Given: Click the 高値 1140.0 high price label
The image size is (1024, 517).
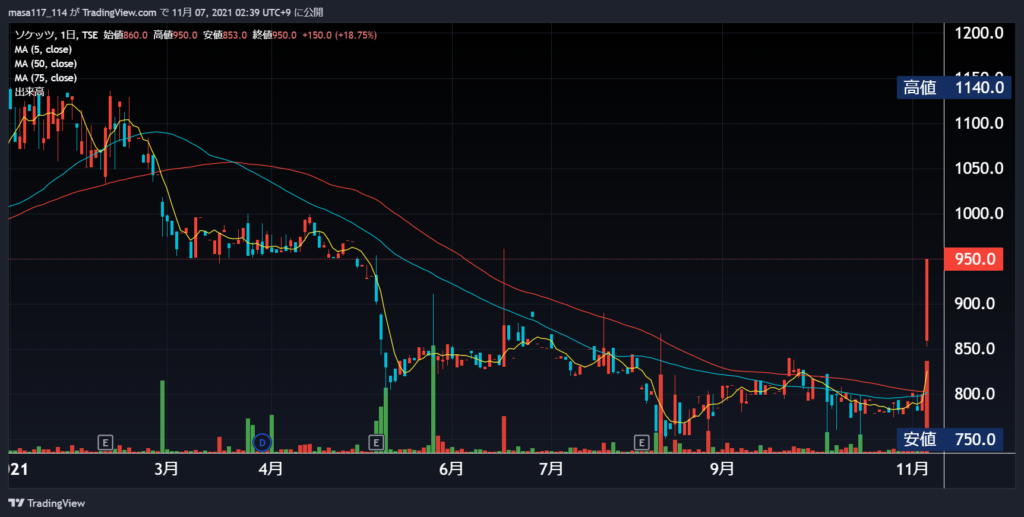Looking at the screenshot, I should 953,87.
